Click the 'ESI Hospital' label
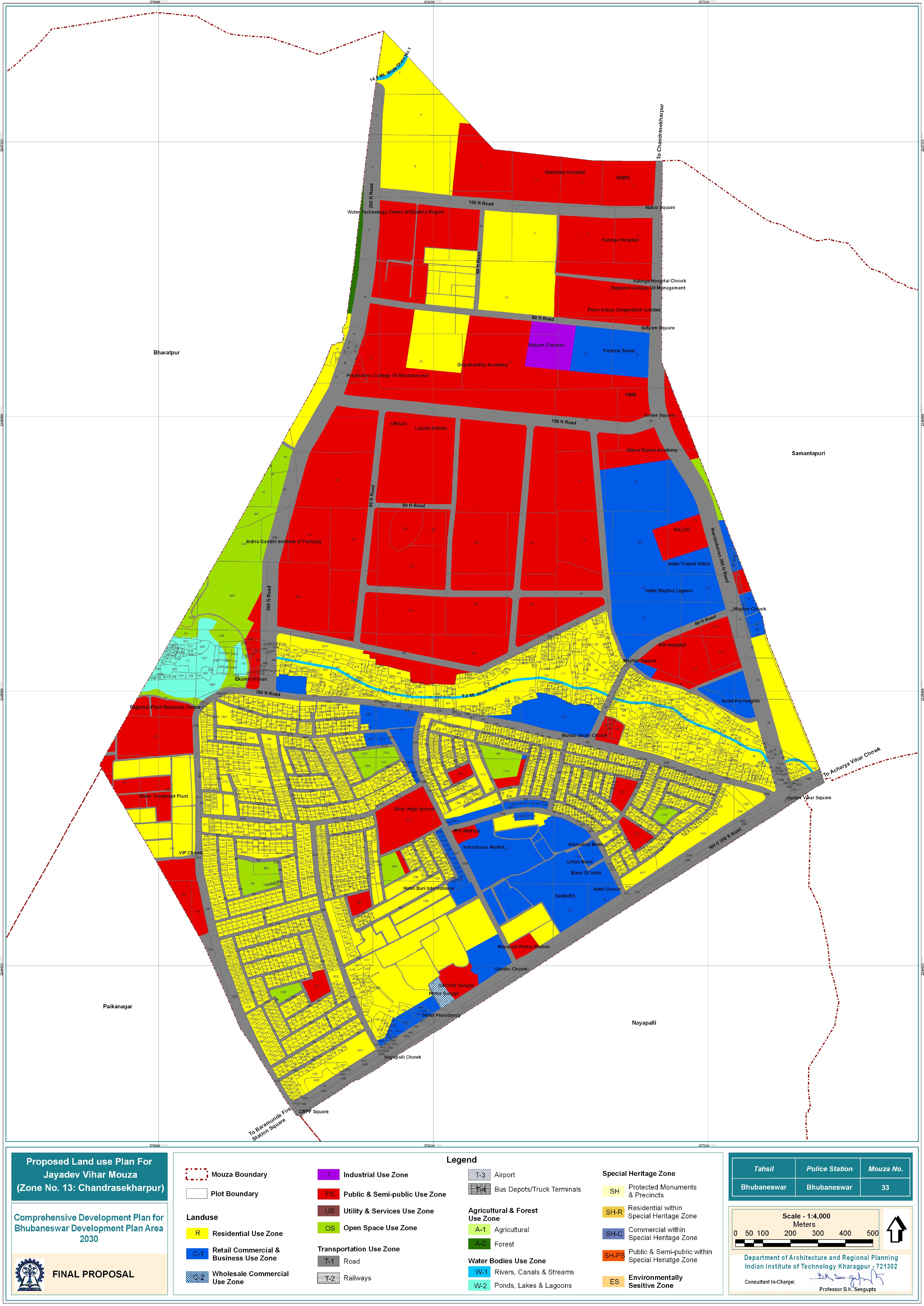This screenshot has width=924, height=1306. pos(672,645)
